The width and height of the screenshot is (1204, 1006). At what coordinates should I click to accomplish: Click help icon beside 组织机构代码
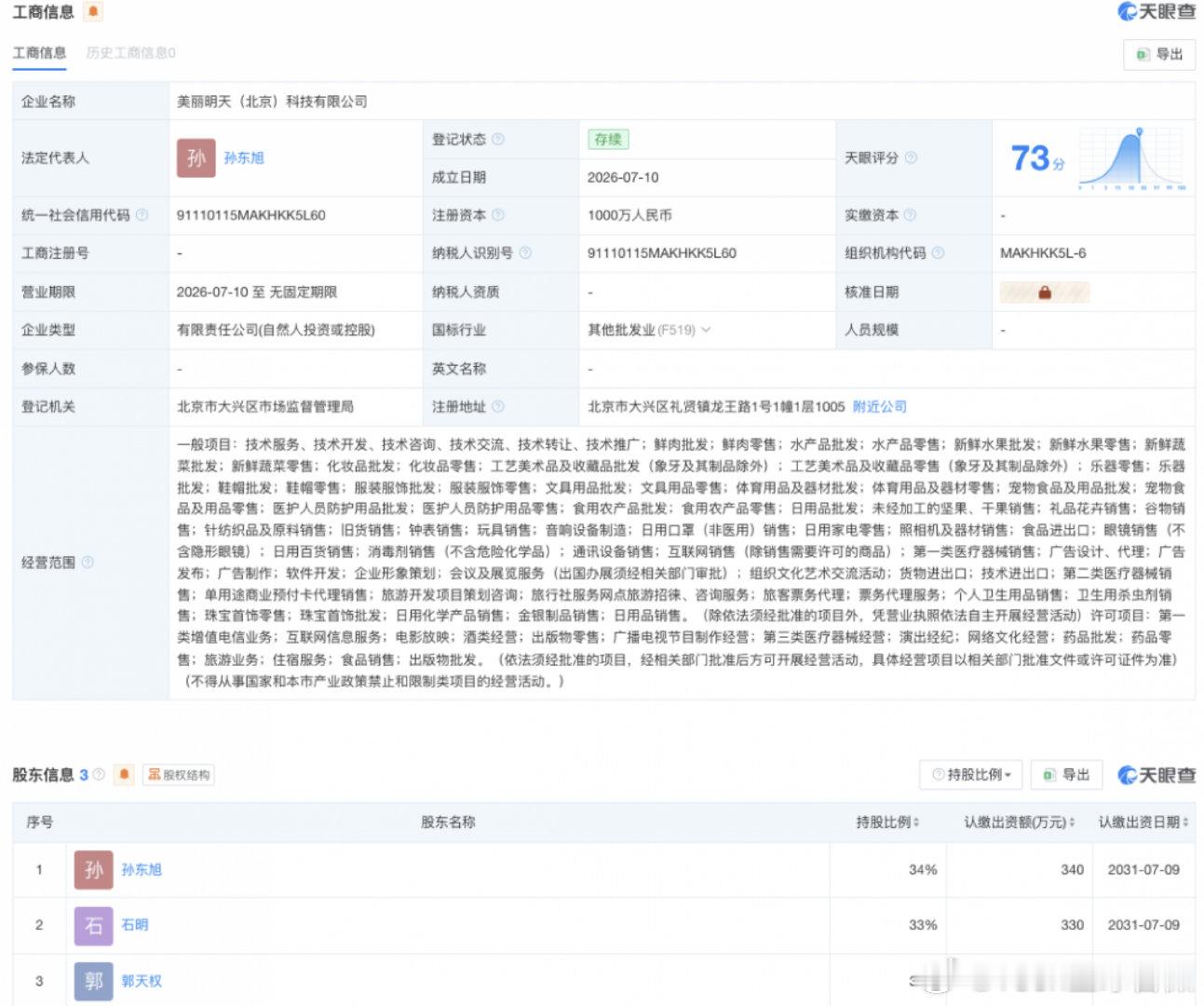pyautogui.click(x=938, y=252)
